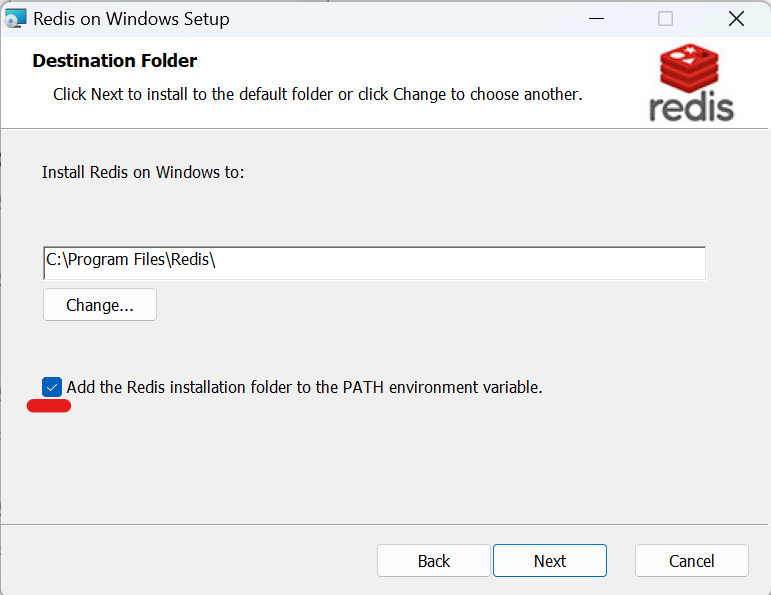Go to the Next setup step

point(550,561)
